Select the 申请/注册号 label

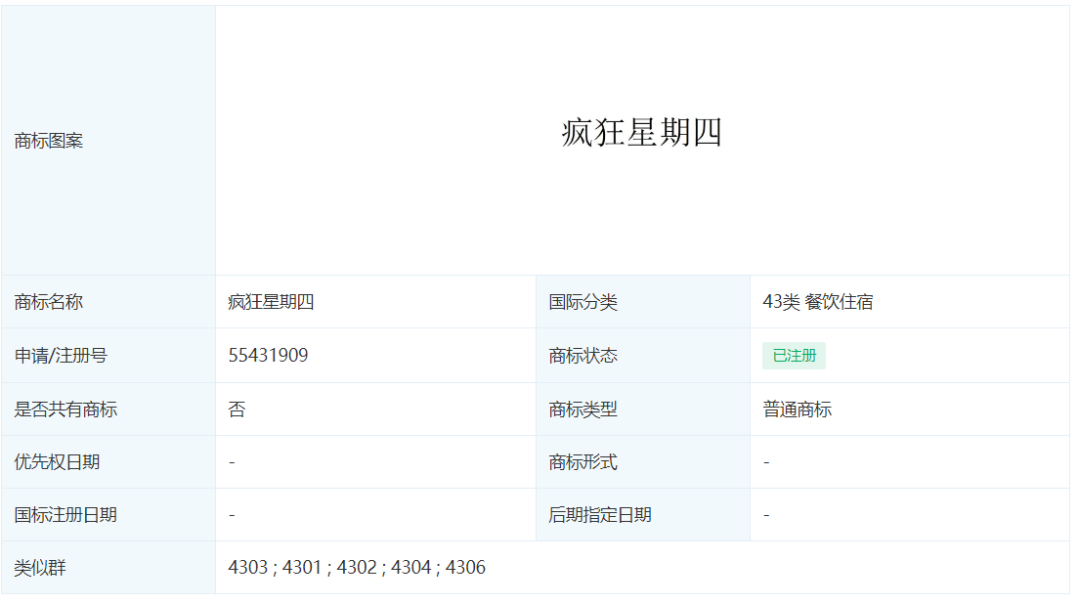pyautogui.click(x=61, y=356)
